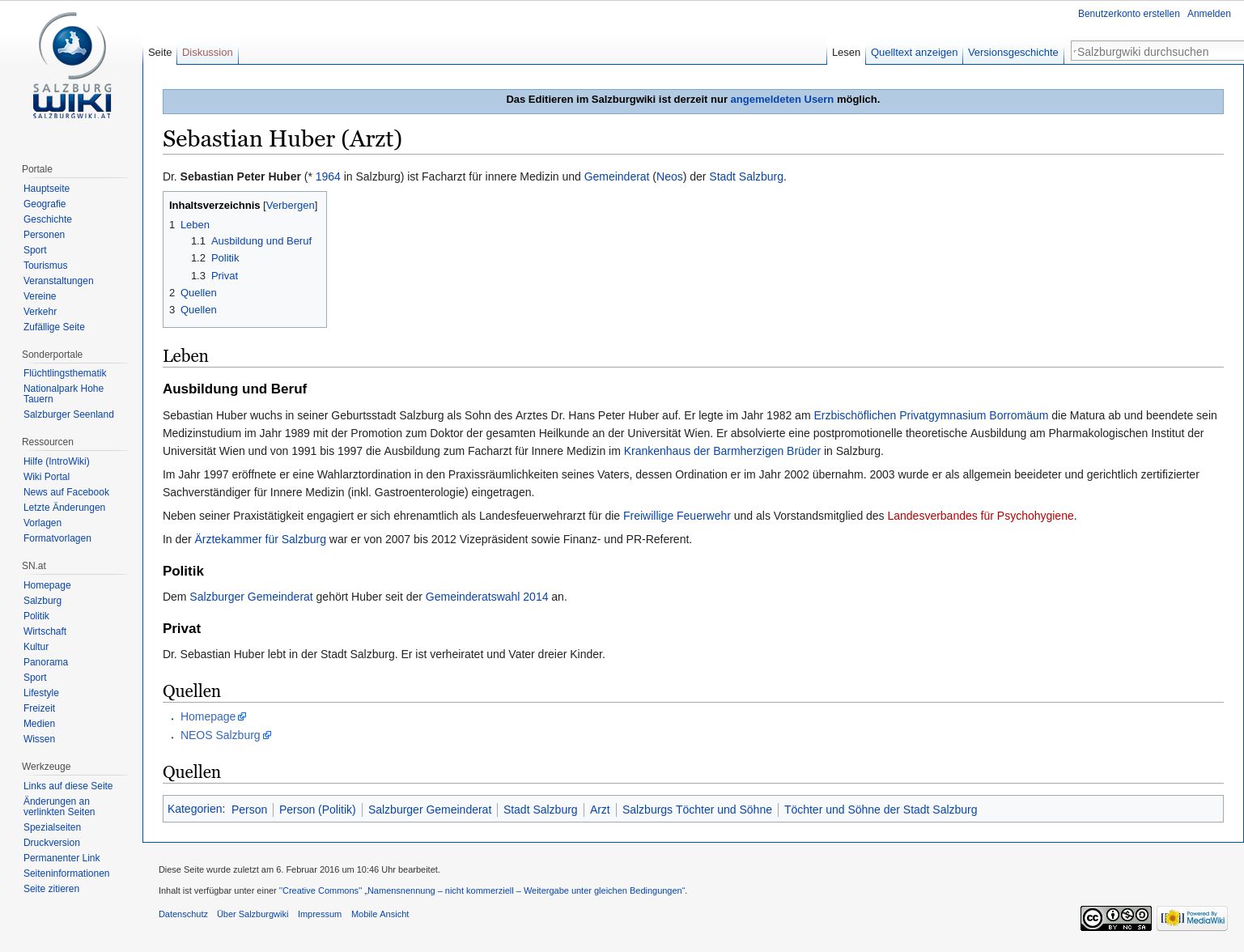Screen dimensions: 1244x952
Task: Open Erzbischöflichen Privatgymnasium Borromäum link
Action: (931, 415)
